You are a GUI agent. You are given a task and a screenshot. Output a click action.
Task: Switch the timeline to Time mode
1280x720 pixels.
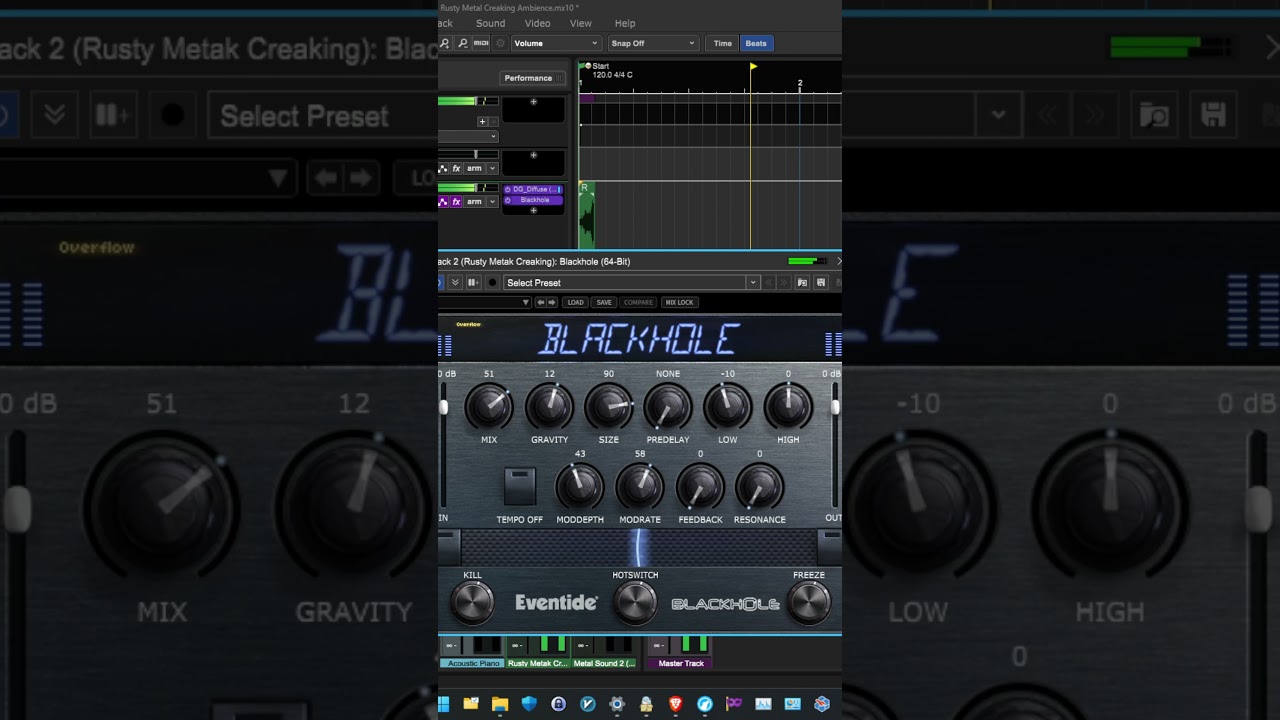coord(722,43)
